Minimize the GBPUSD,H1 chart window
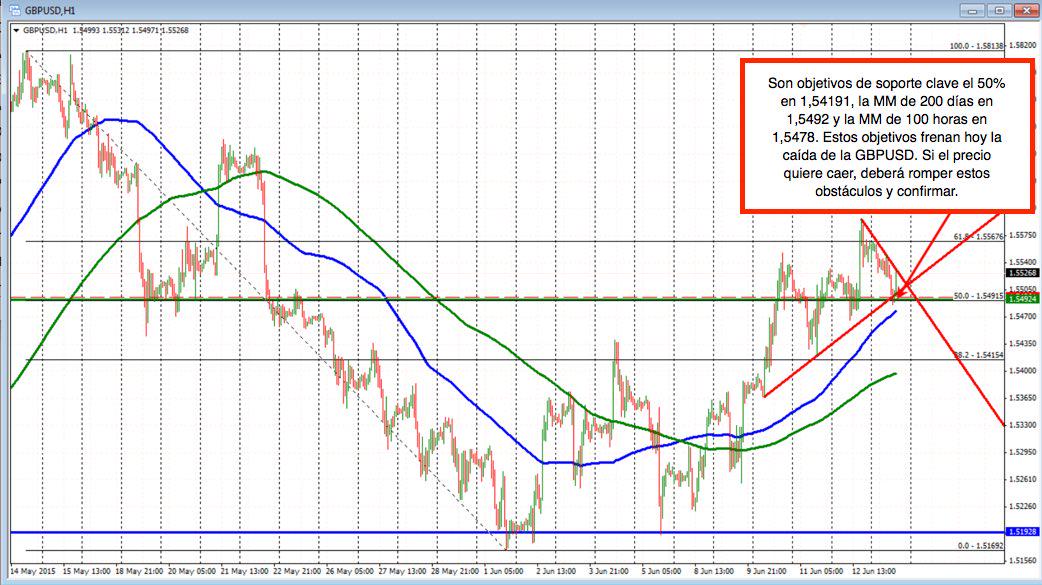The height and width of the screenshot is (585, 1042). click(973, 10)
